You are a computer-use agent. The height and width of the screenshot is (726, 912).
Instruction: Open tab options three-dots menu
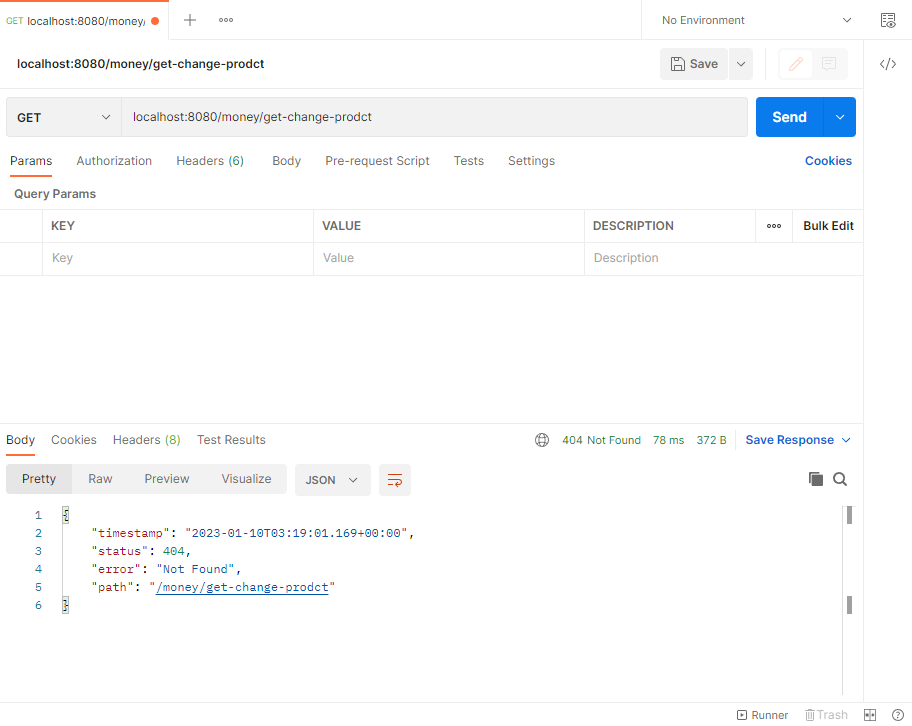point(226,20)
